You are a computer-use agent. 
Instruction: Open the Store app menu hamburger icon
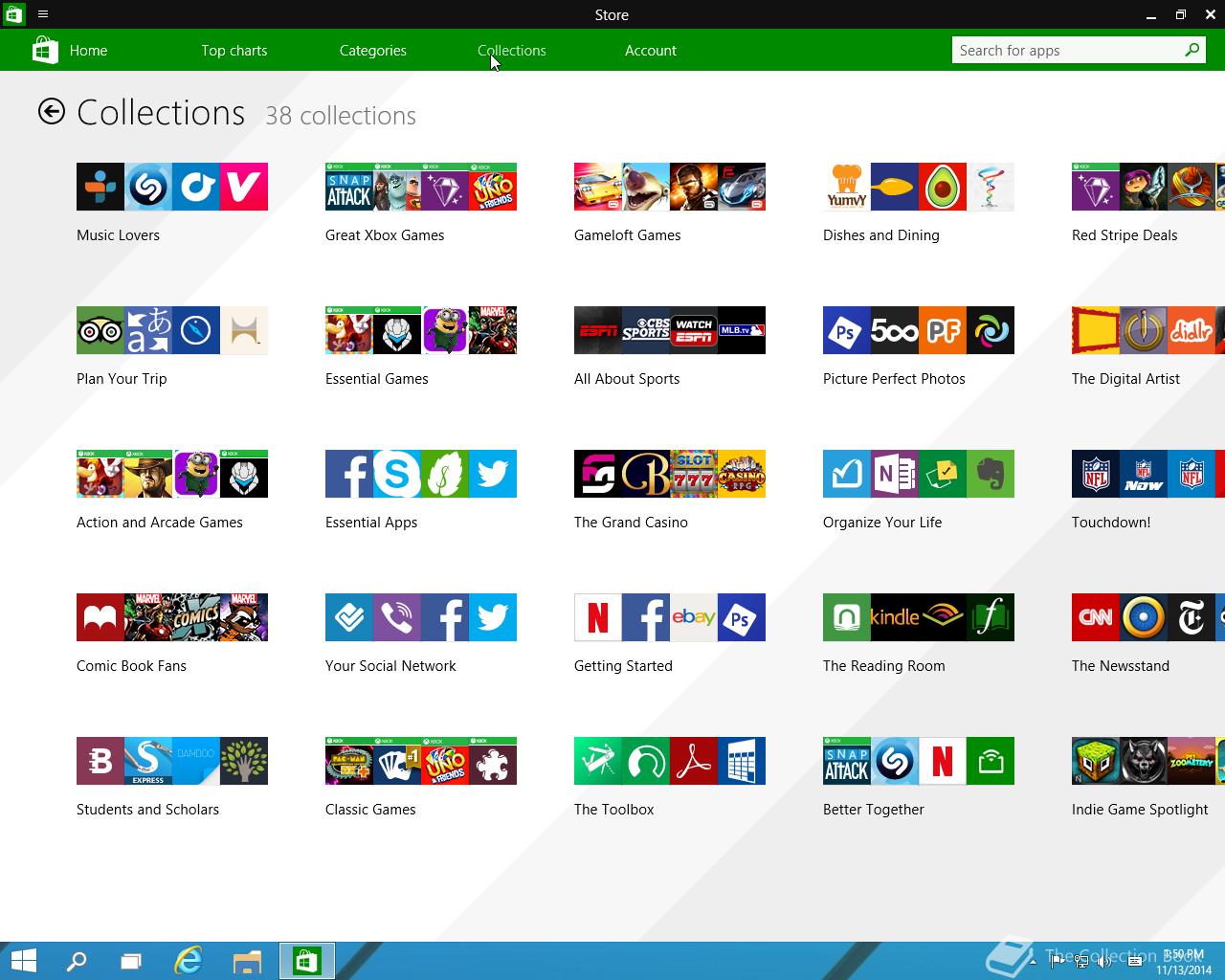tap(43, 14)
